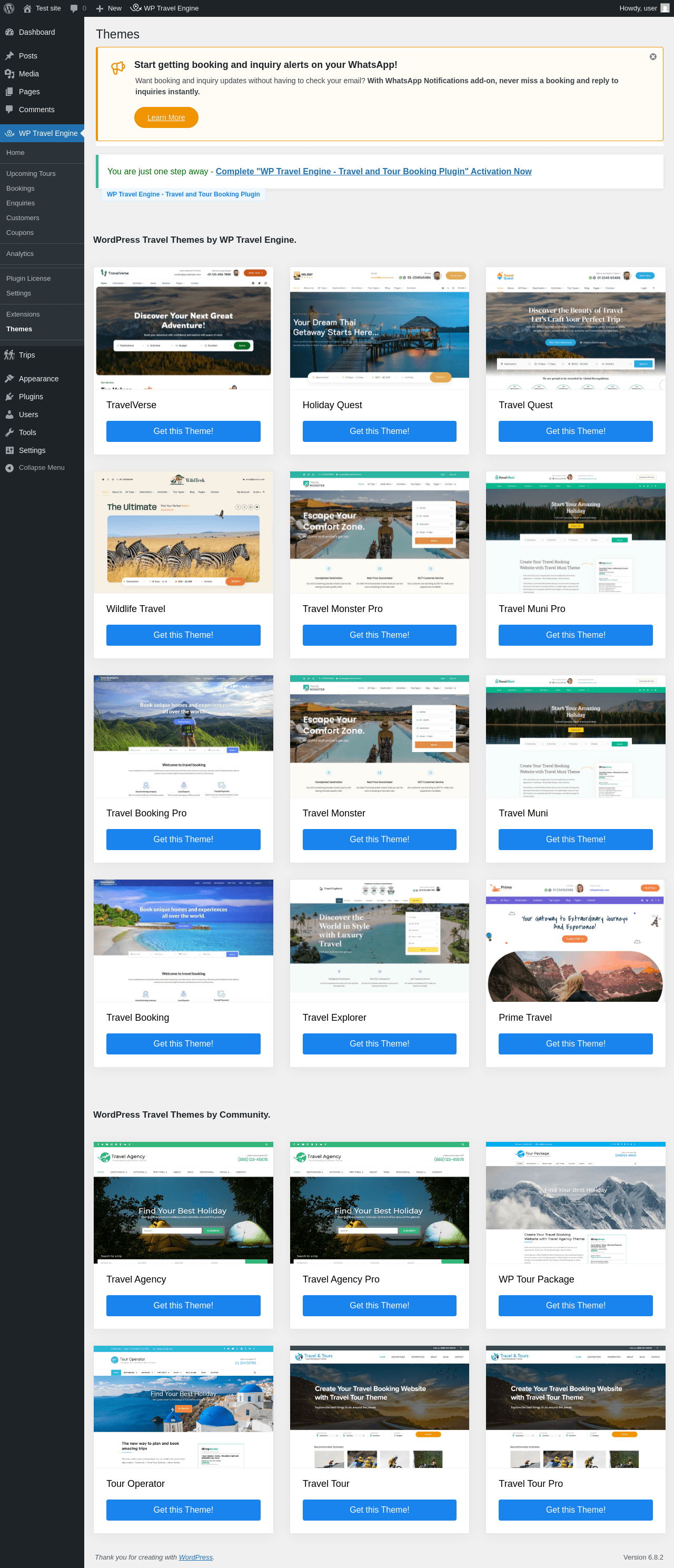674x1568 pixels.
Task: Open the Dashboard gauge icon
Action: [9, 32]
